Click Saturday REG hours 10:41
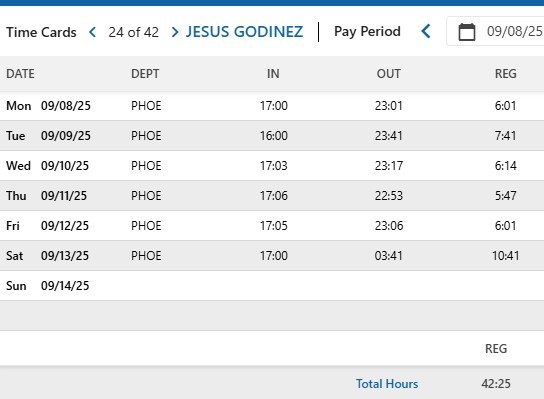The image size is (544, 399). coord(505,256)
